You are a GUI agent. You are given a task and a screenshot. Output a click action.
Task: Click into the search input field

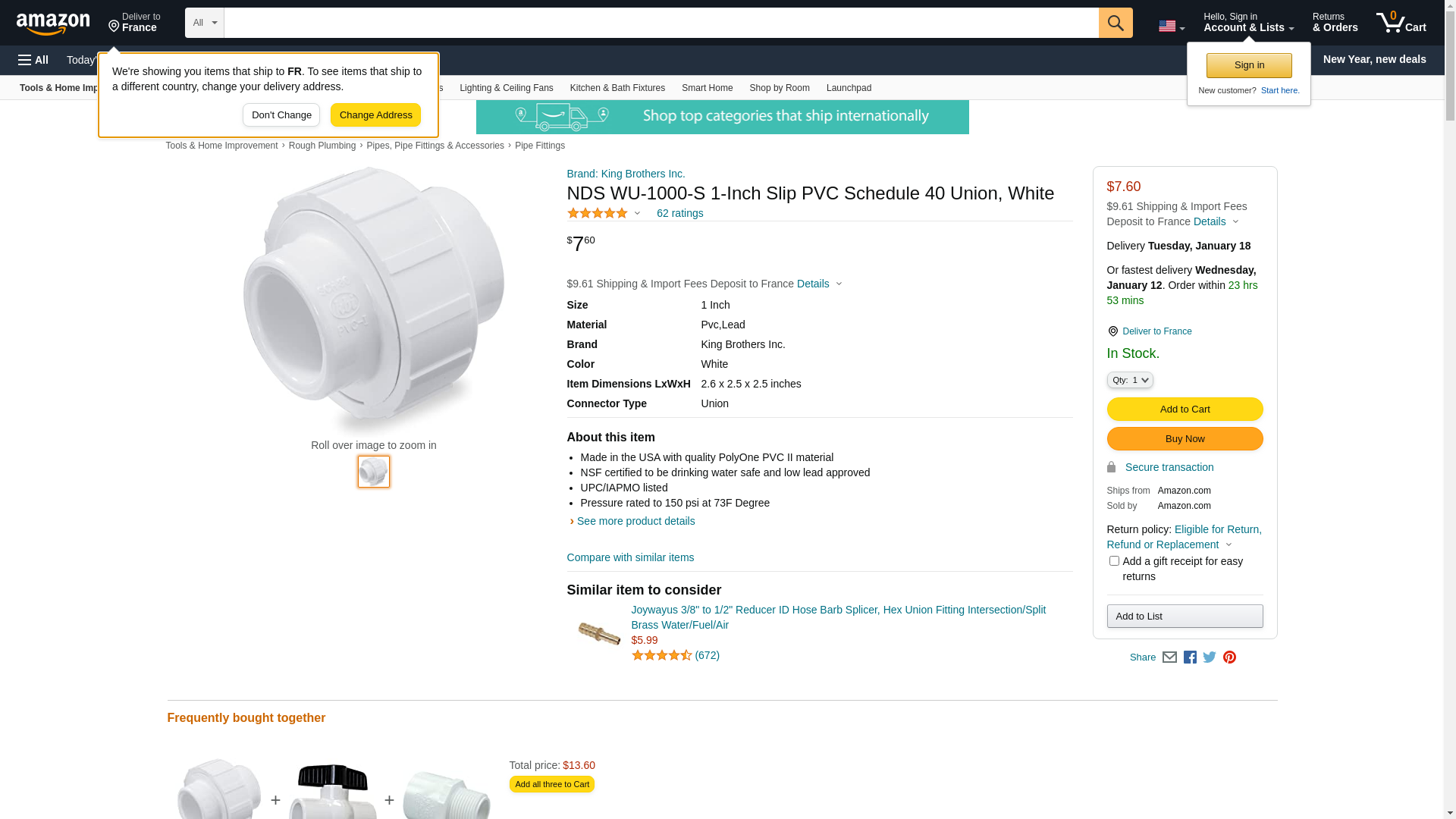(x=661, y=23)
